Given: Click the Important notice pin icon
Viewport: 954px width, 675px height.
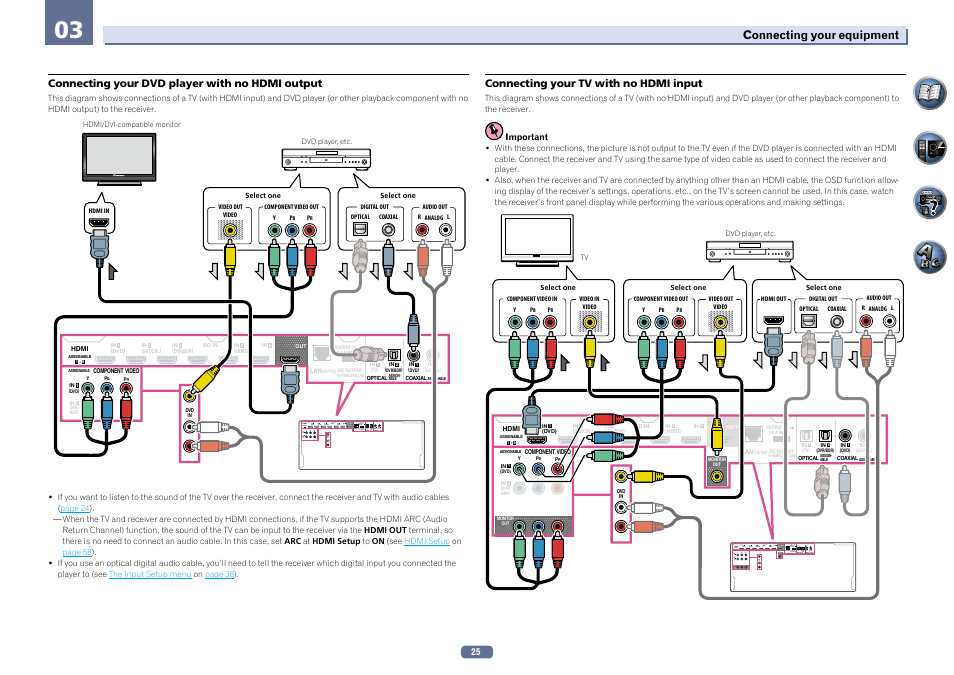Looking at the screenshot, I should click(x=493, y=131).
